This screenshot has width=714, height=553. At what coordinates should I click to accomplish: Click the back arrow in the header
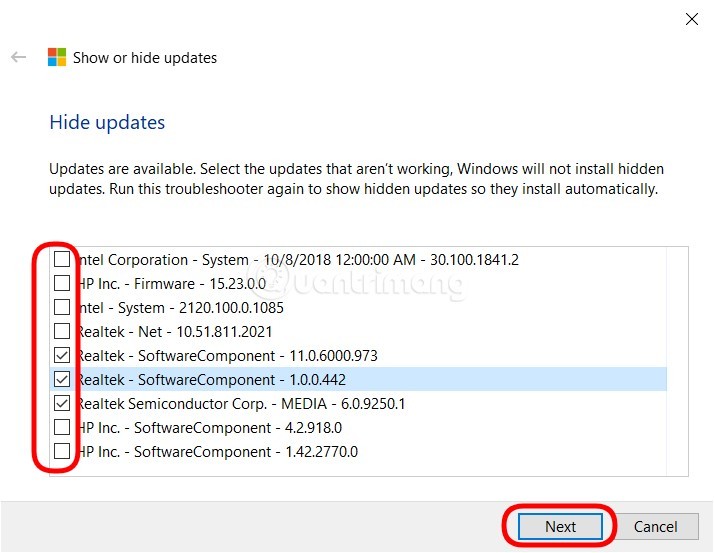18,58
